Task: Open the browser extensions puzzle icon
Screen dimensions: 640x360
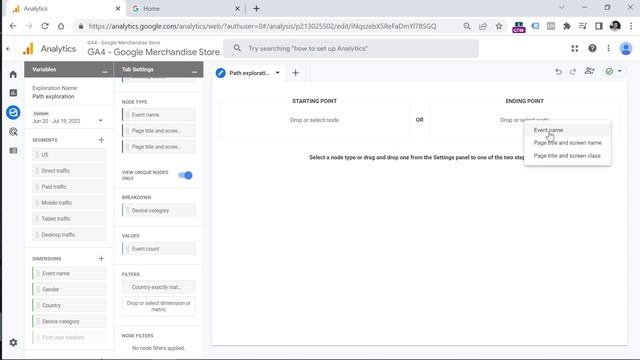Action: (x=567, y=26)
